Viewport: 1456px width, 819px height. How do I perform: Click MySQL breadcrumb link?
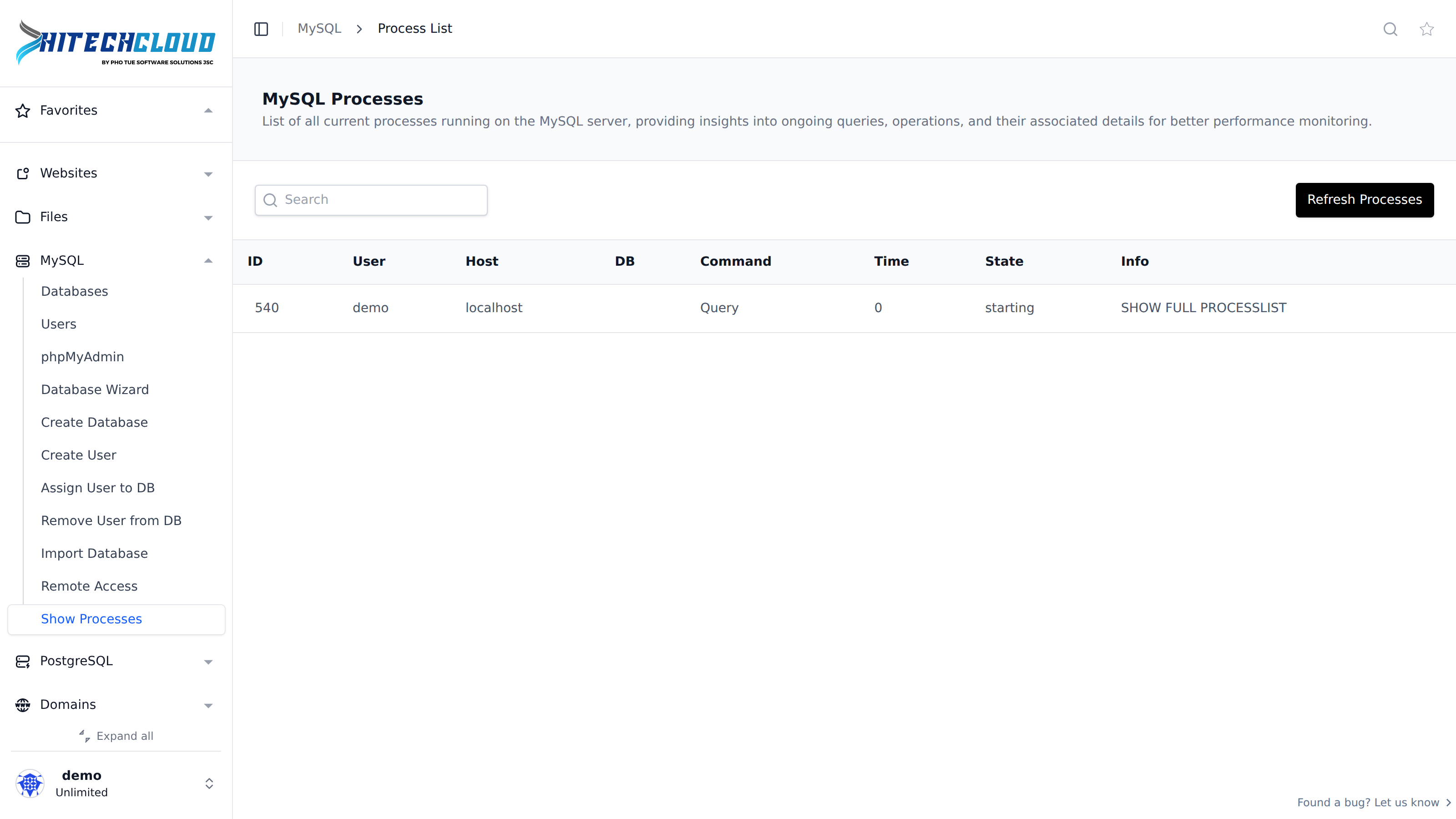click(x=319, y=29)
